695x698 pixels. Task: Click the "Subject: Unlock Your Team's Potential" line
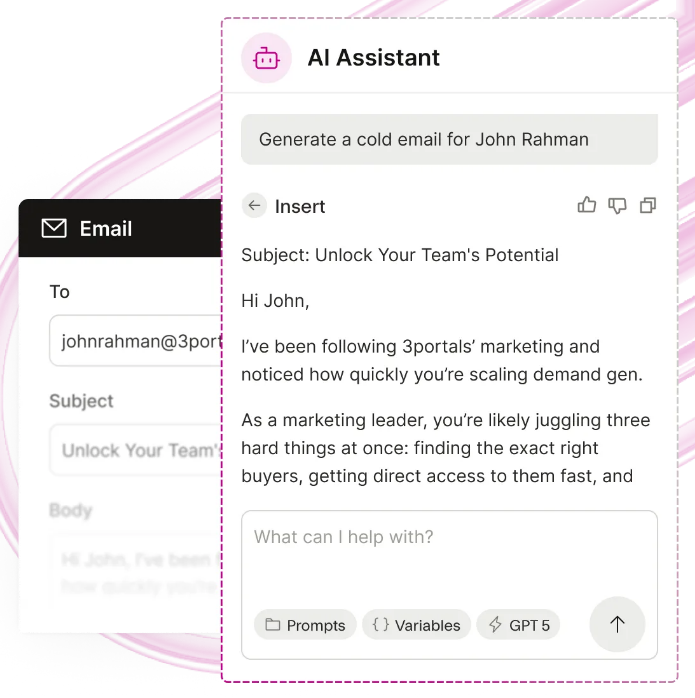click(400, 255)
